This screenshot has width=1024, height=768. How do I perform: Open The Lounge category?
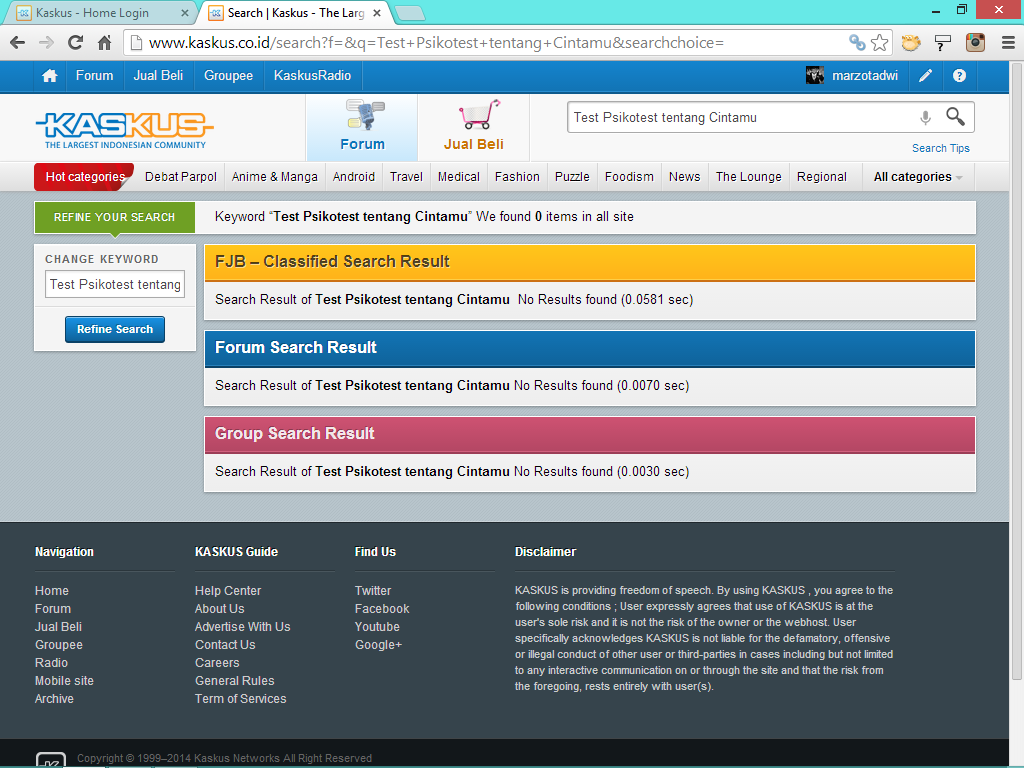point(748,177)
